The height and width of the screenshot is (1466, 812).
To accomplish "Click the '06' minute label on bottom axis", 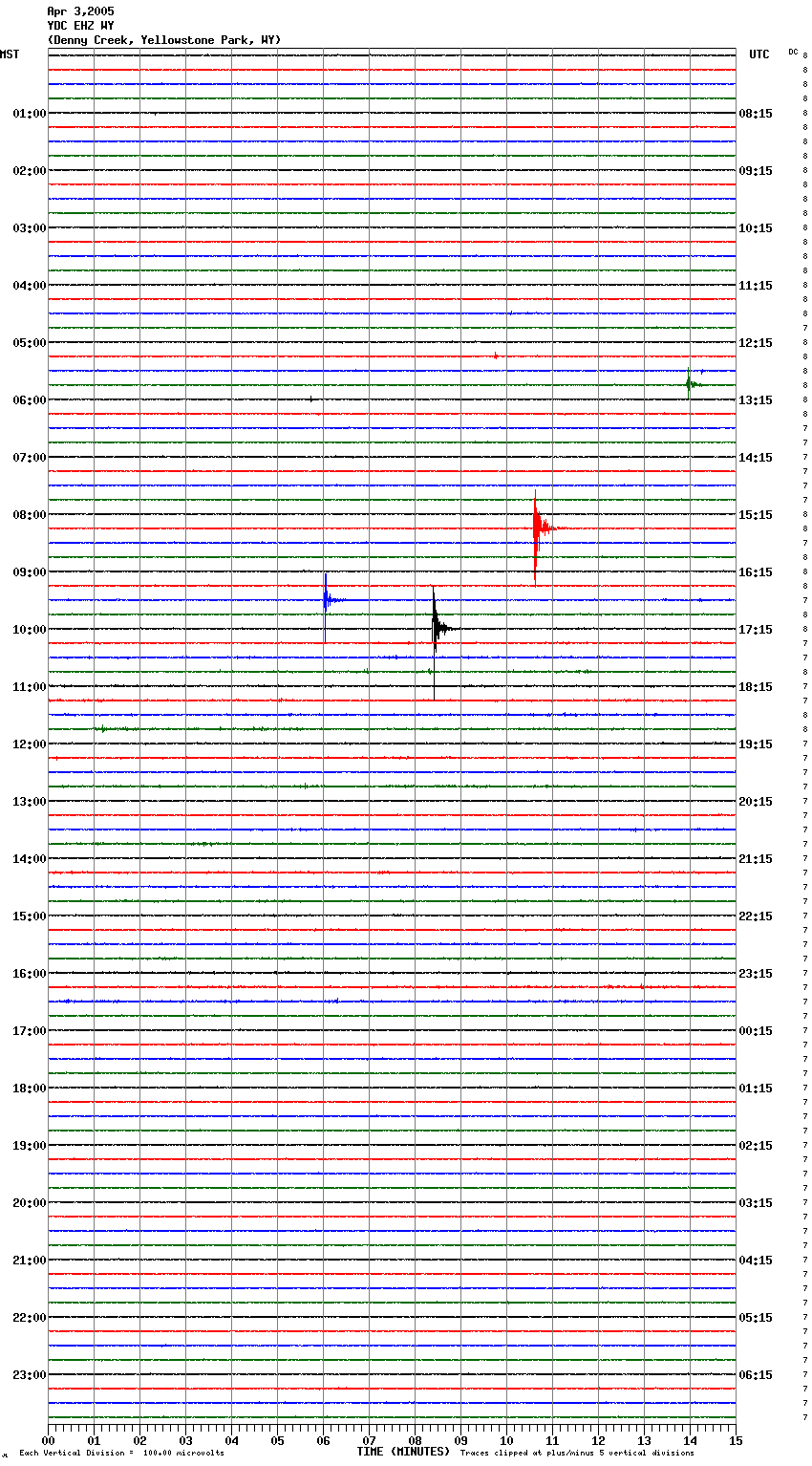I will (323, 1440).
